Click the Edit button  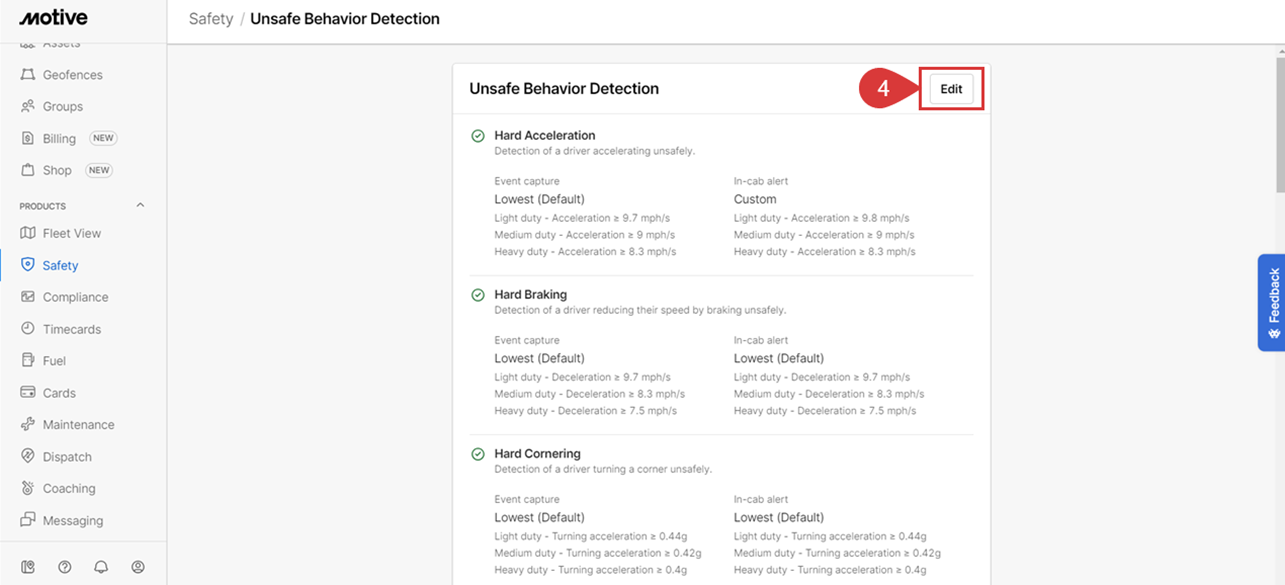tap(951, 89)
